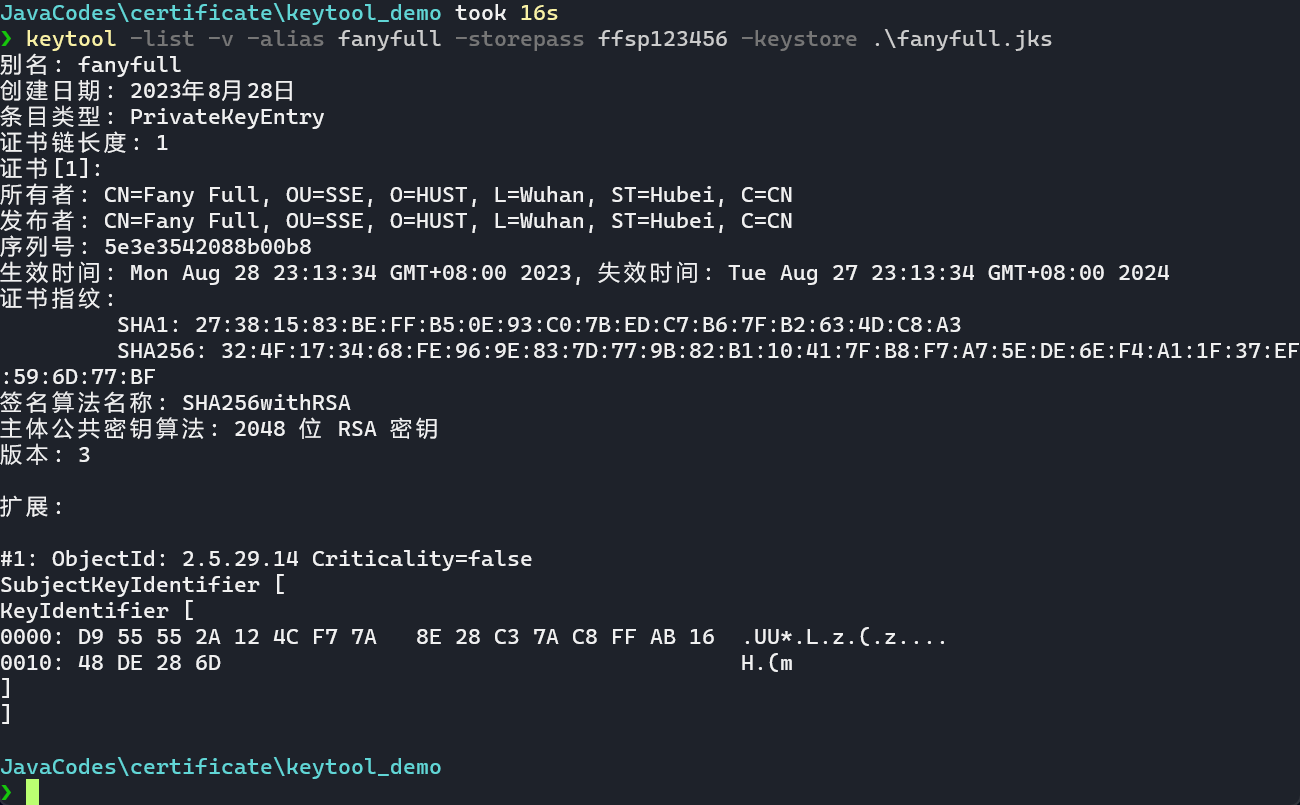Click the SHA256withRSA signature algorithm name

click(266, 402)
